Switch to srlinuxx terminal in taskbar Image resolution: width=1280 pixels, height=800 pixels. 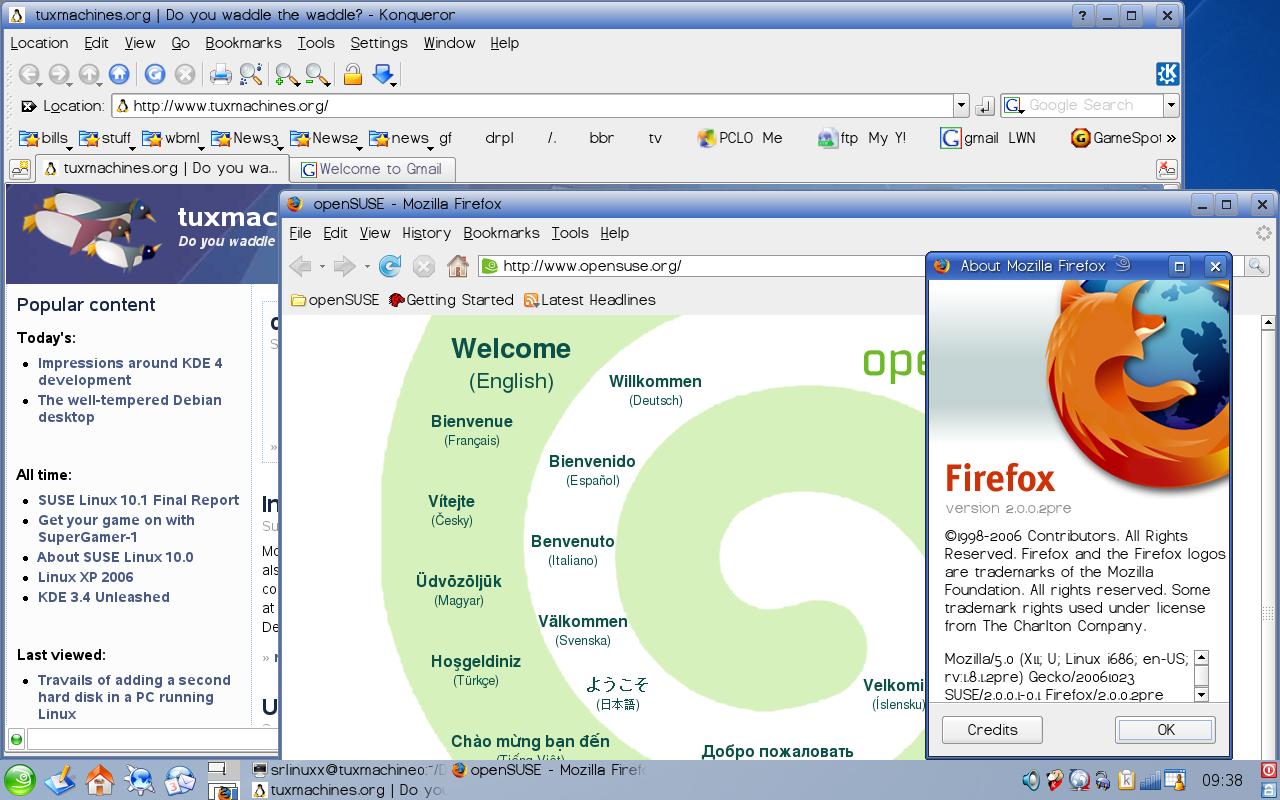click(347, 770)
